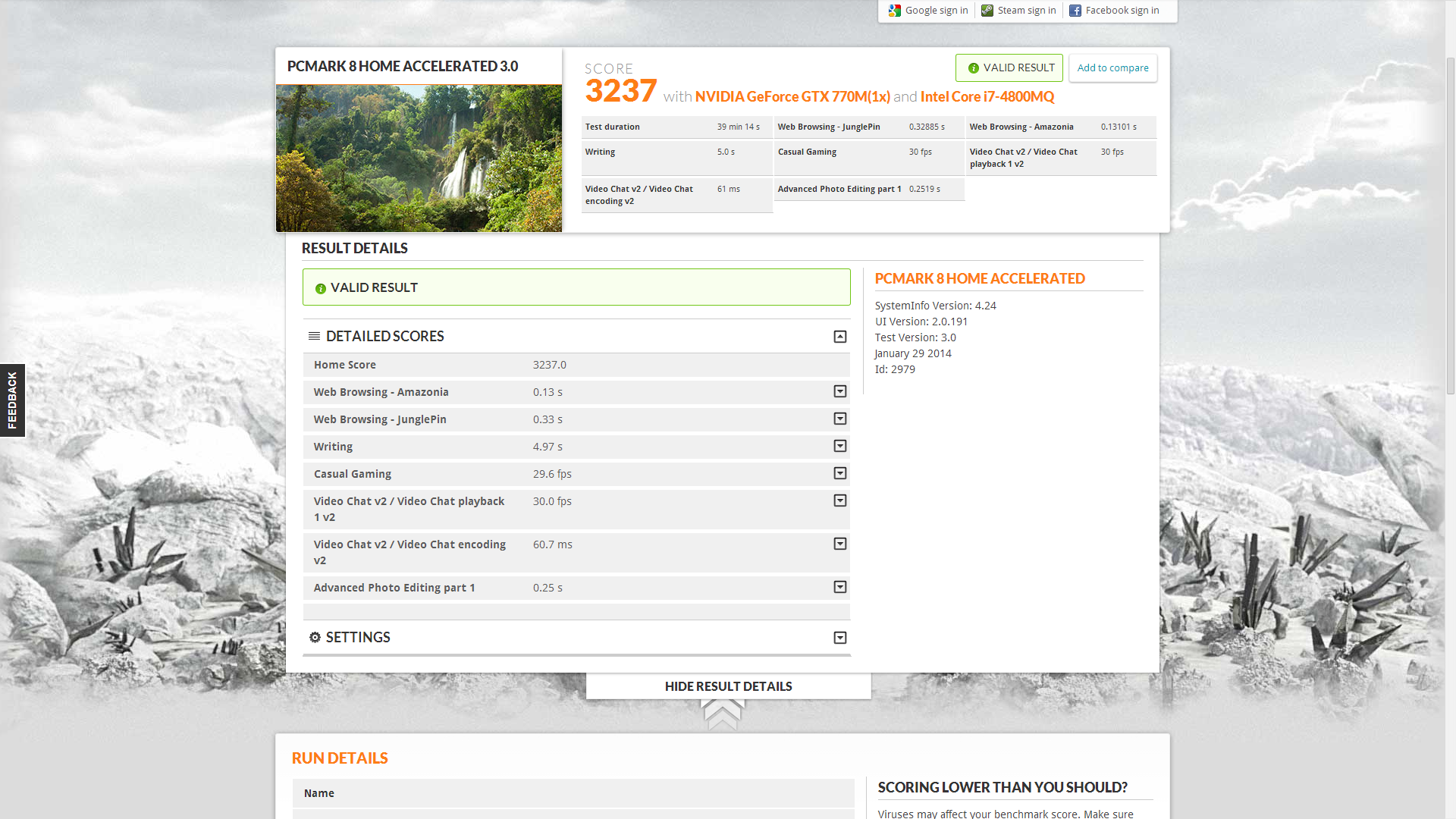Click the Steam sign in icon
The image size is (1456, 819).
click(987, 11)
